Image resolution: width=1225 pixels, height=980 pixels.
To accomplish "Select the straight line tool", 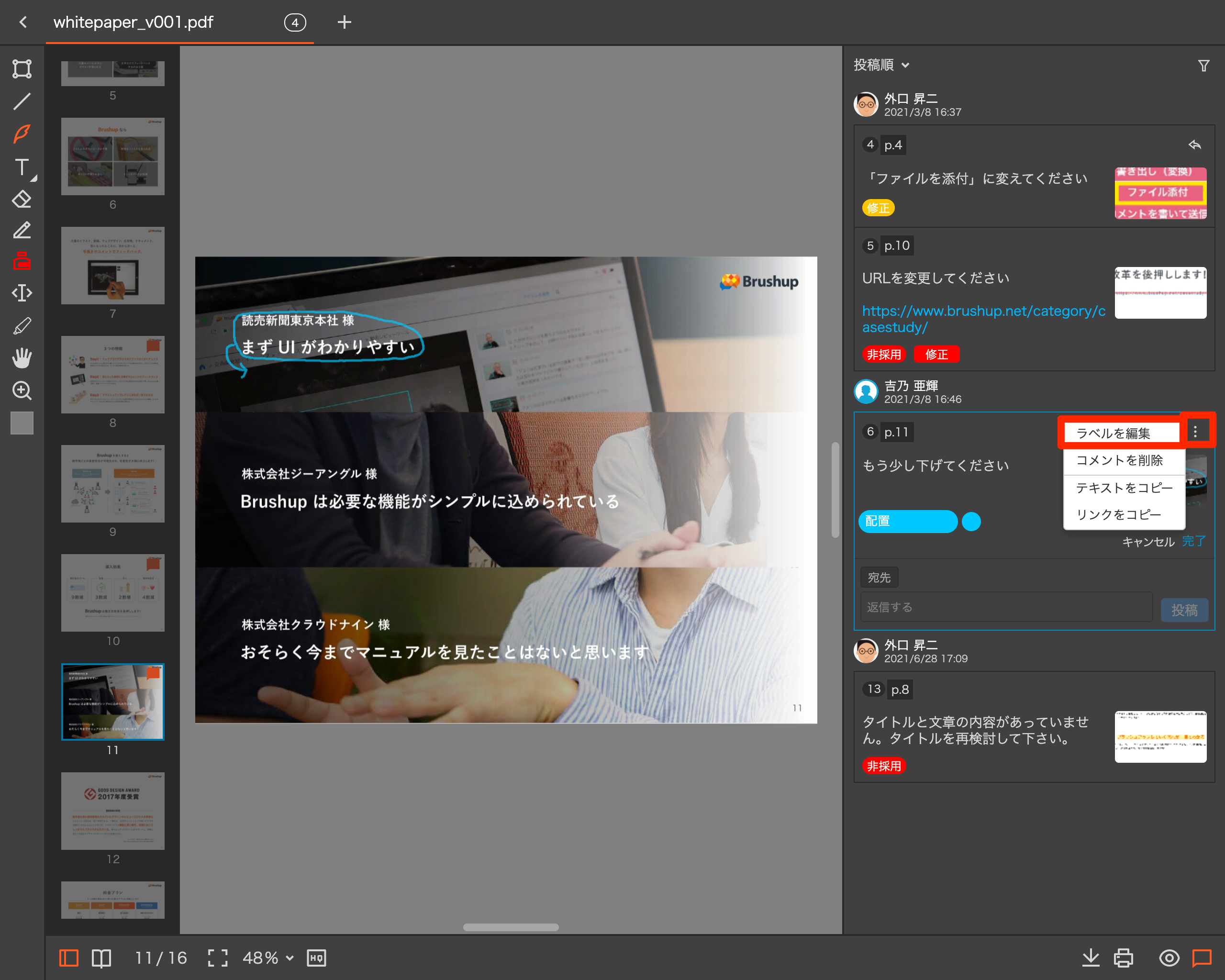I will pos(22,102).
